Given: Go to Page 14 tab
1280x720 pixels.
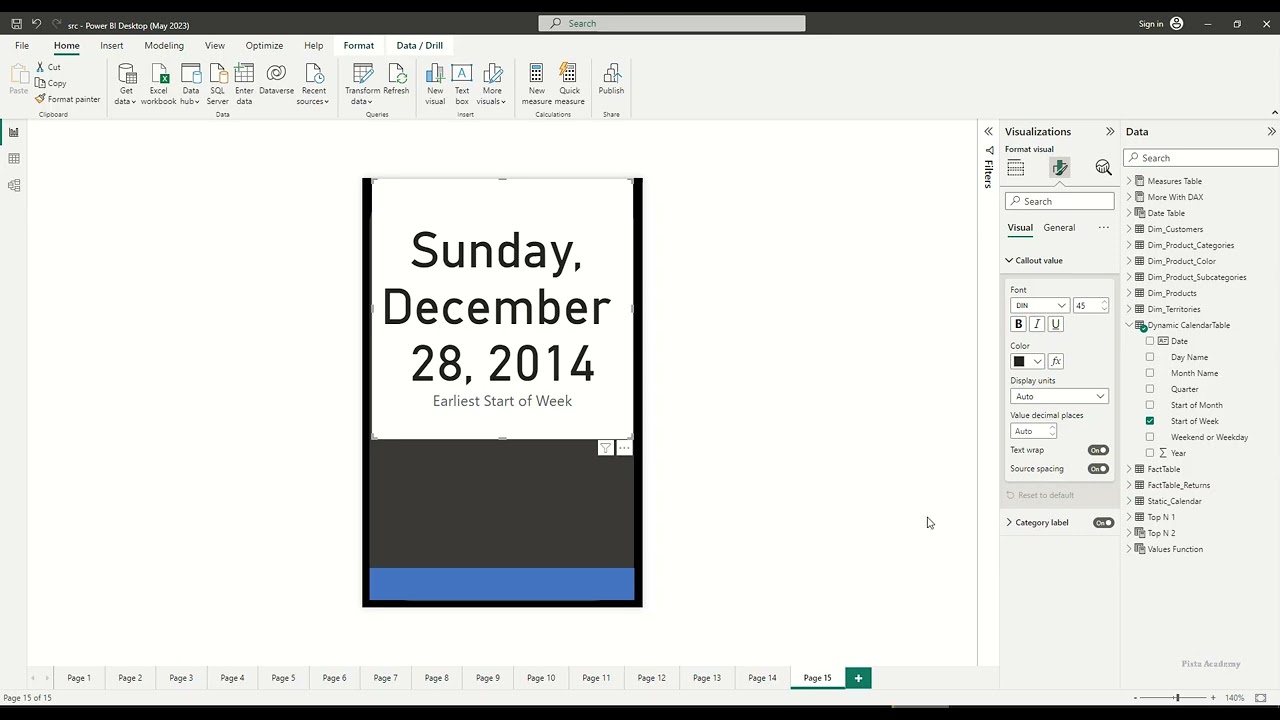Looking at the screenshot, I should pos(762,678).
